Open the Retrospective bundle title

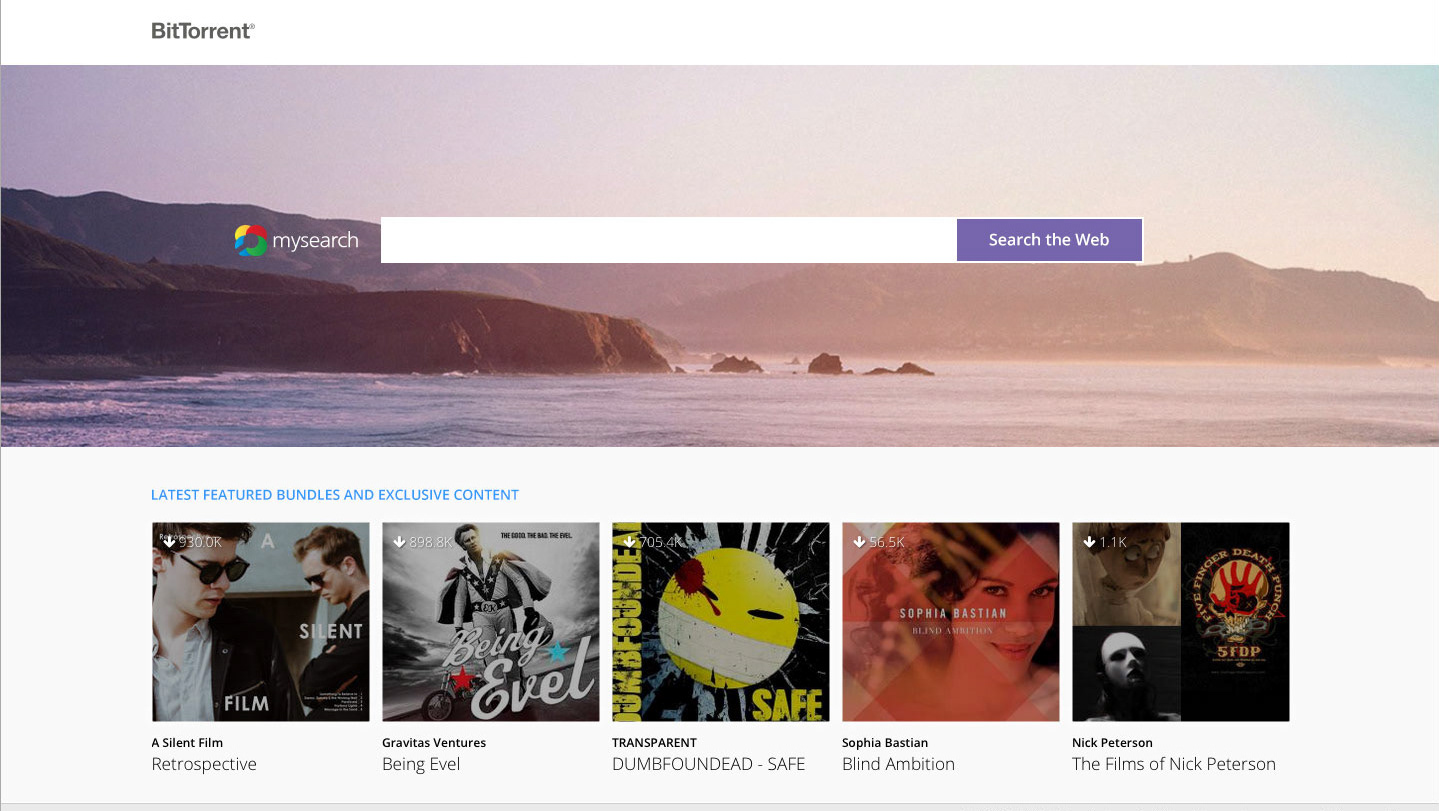(x=204, y=764)
